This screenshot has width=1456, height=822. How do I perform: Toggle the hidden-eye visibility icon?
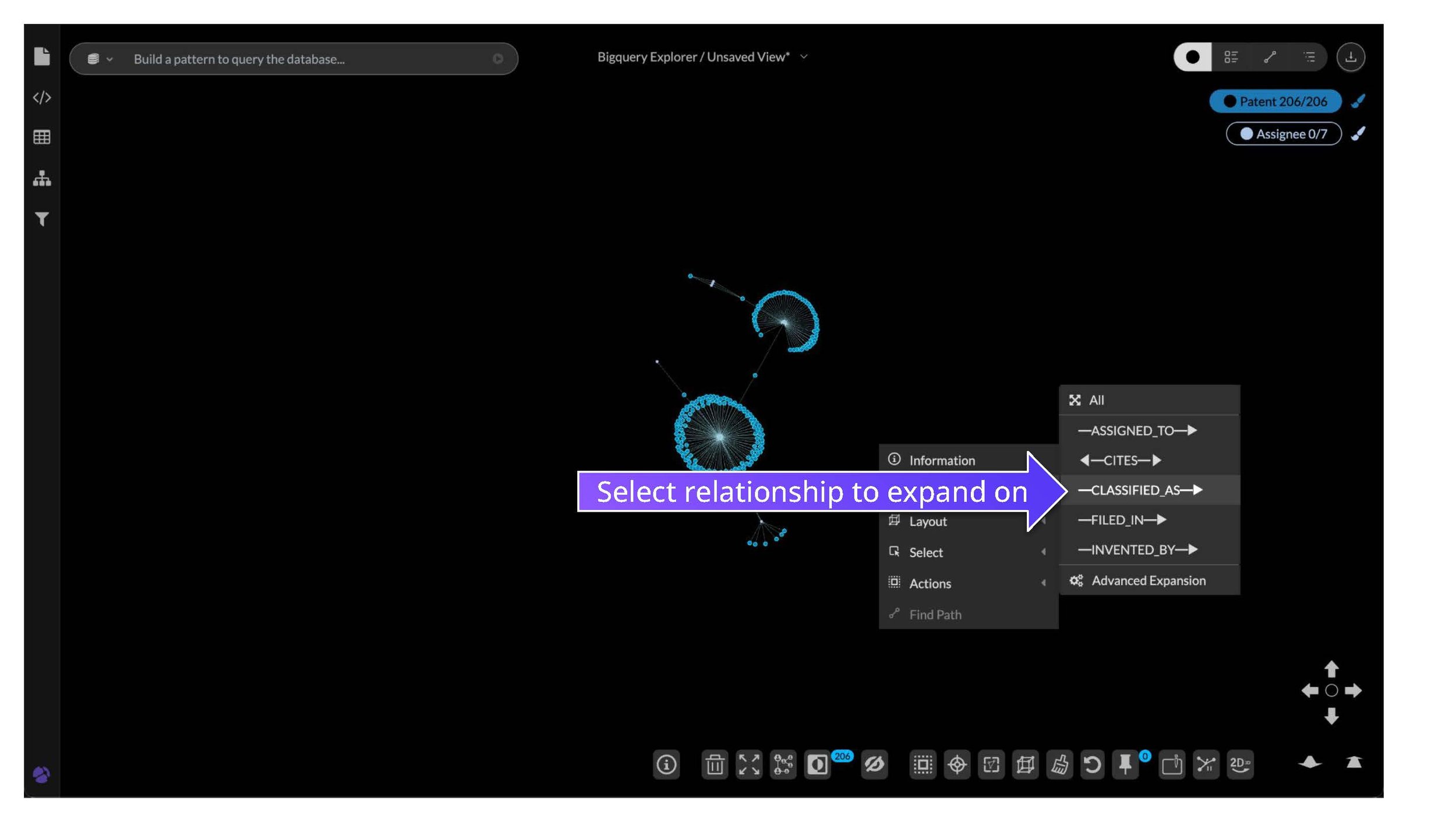tap(874, 764)
